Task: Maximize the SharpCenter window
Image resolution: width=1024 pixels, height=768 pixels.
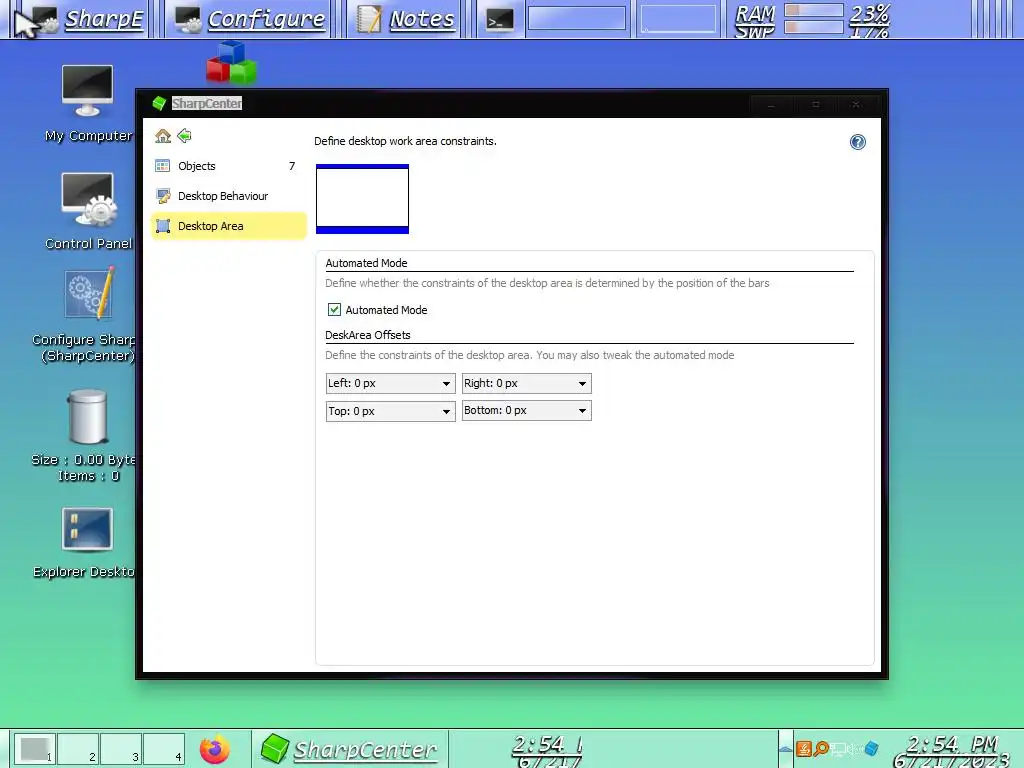Action: pos(815,104)
